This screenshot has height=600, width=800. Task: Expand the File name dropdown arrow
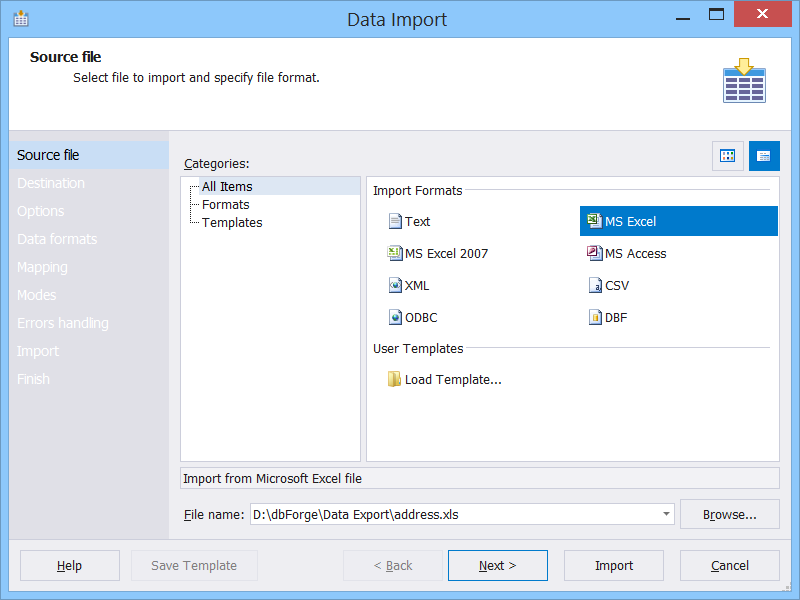coord(667,515)
